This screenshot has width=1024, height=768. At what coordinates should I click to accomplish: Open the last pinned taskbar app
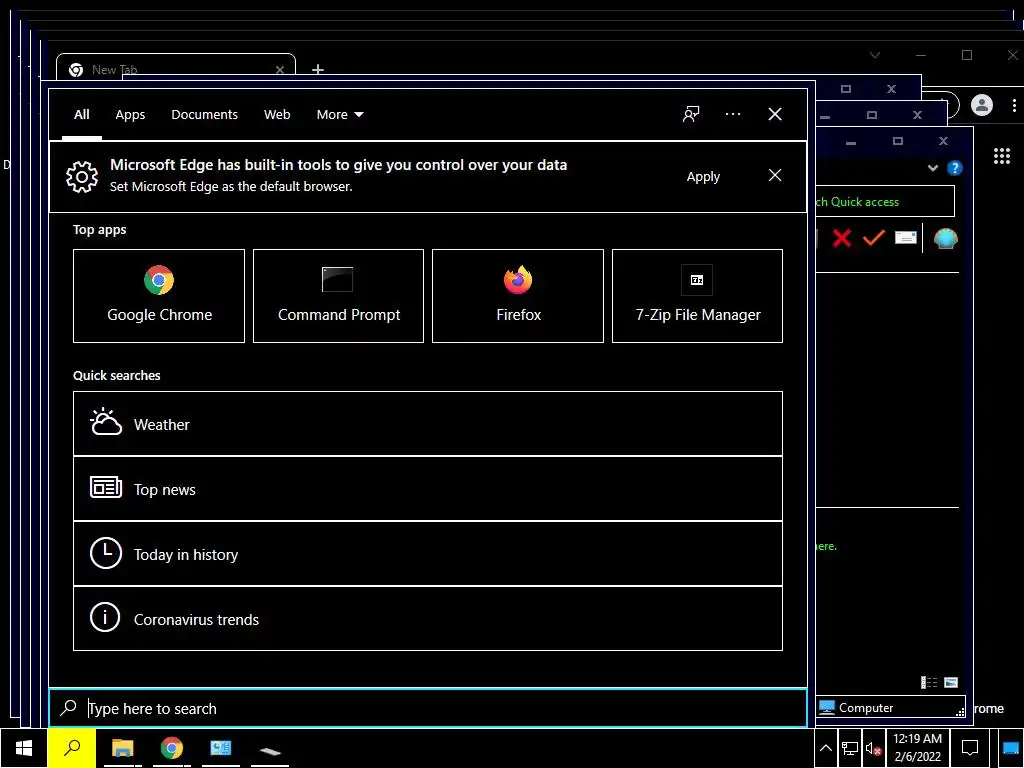coord(270,749)
